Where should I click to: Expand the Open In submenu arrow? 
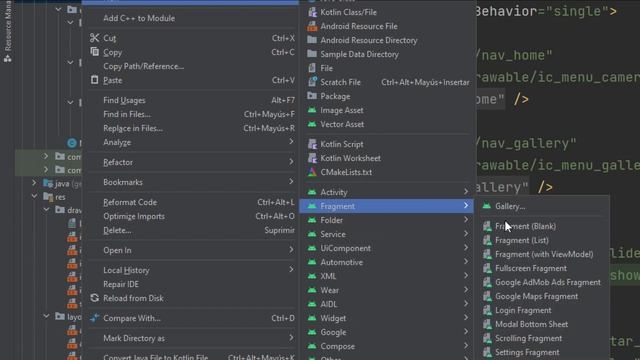point(291,250)
